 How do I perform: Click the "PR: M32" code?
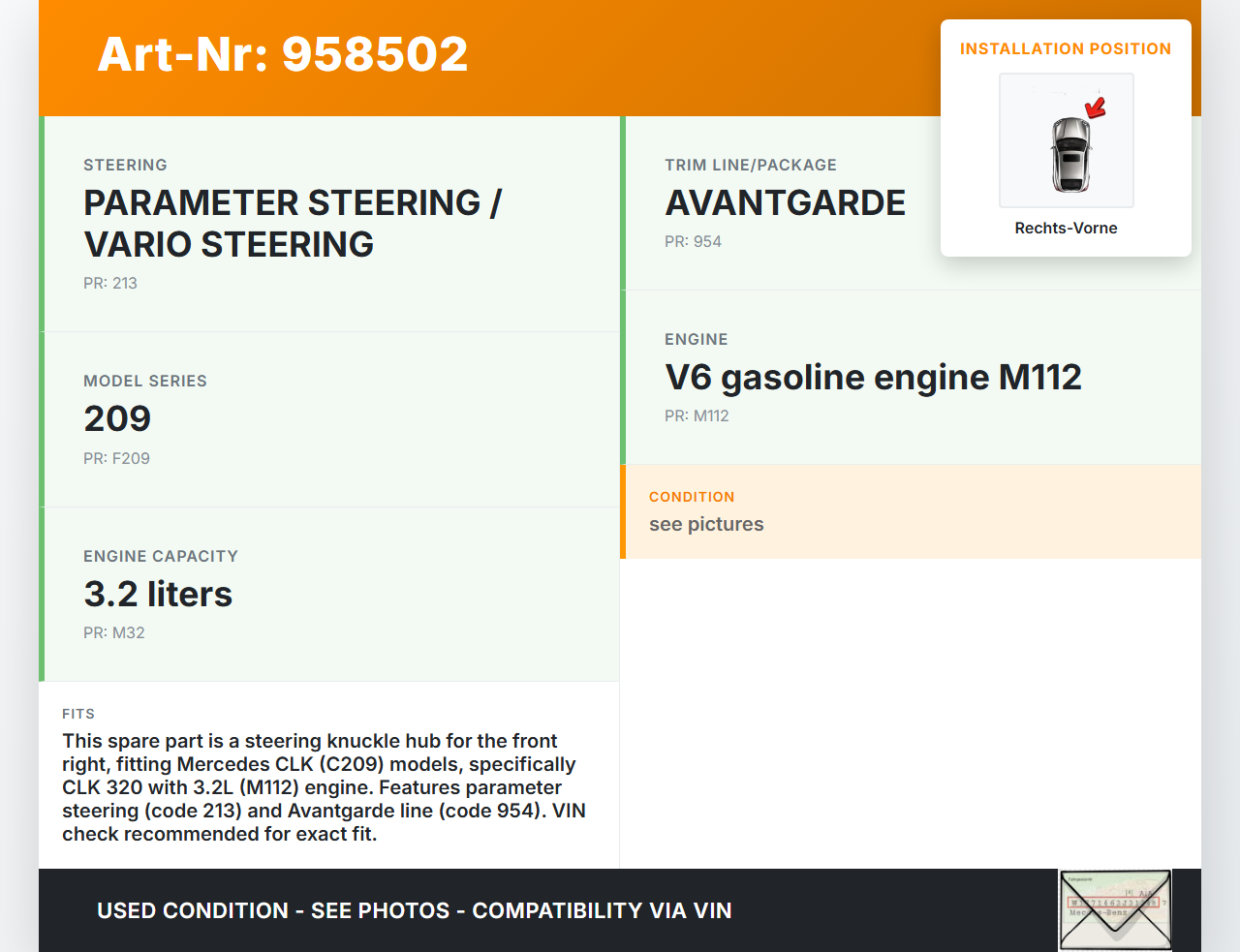point(114,632)
